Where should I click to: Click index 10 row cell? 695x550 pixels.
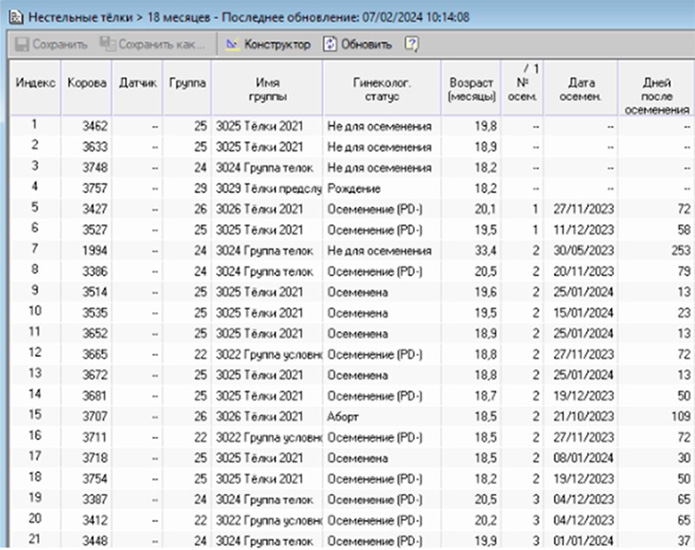(35, 311)
